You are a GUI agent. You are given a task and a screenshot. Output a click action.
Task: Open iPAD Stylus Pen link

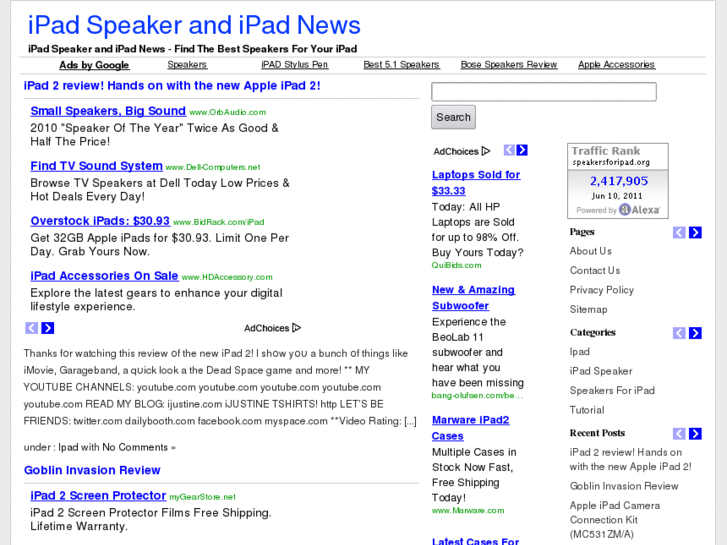point(294,64)
